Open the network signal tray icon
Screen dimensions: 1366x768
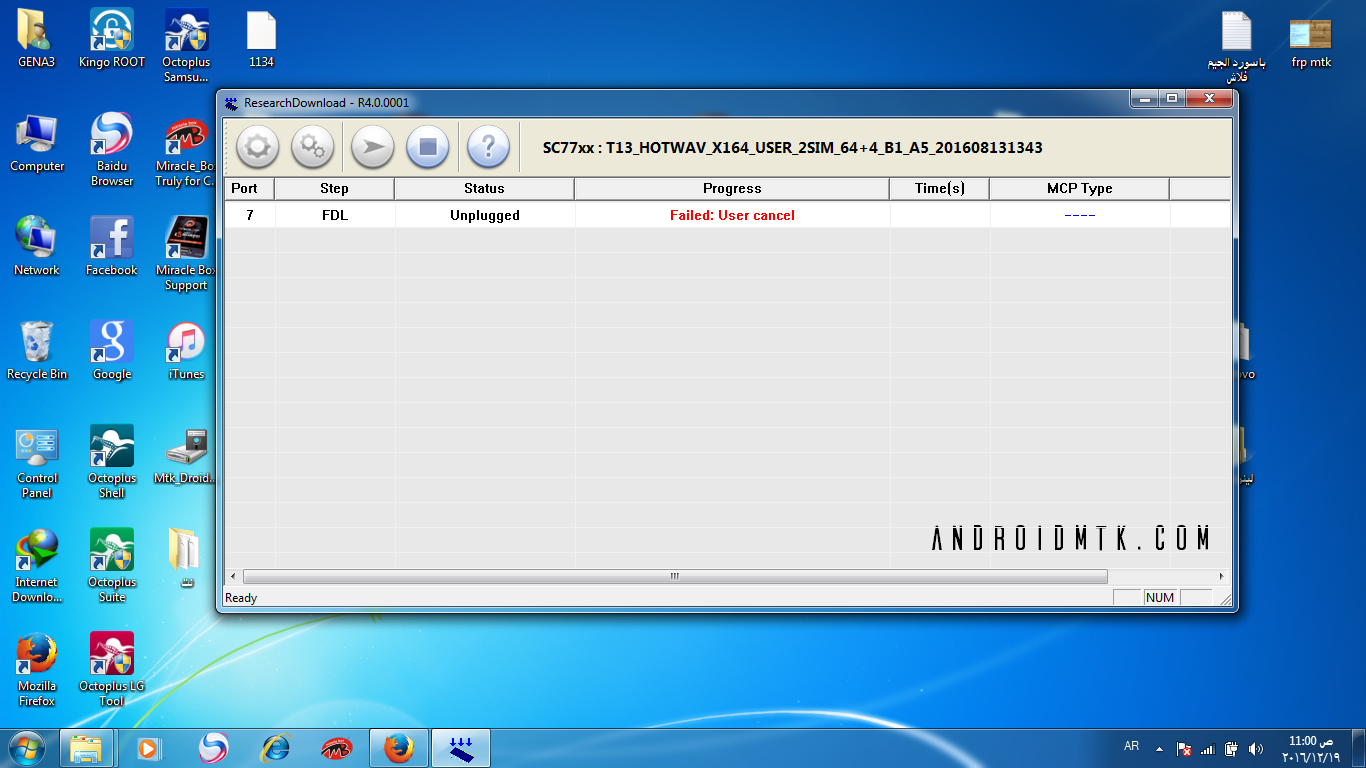coord(1208,748)
